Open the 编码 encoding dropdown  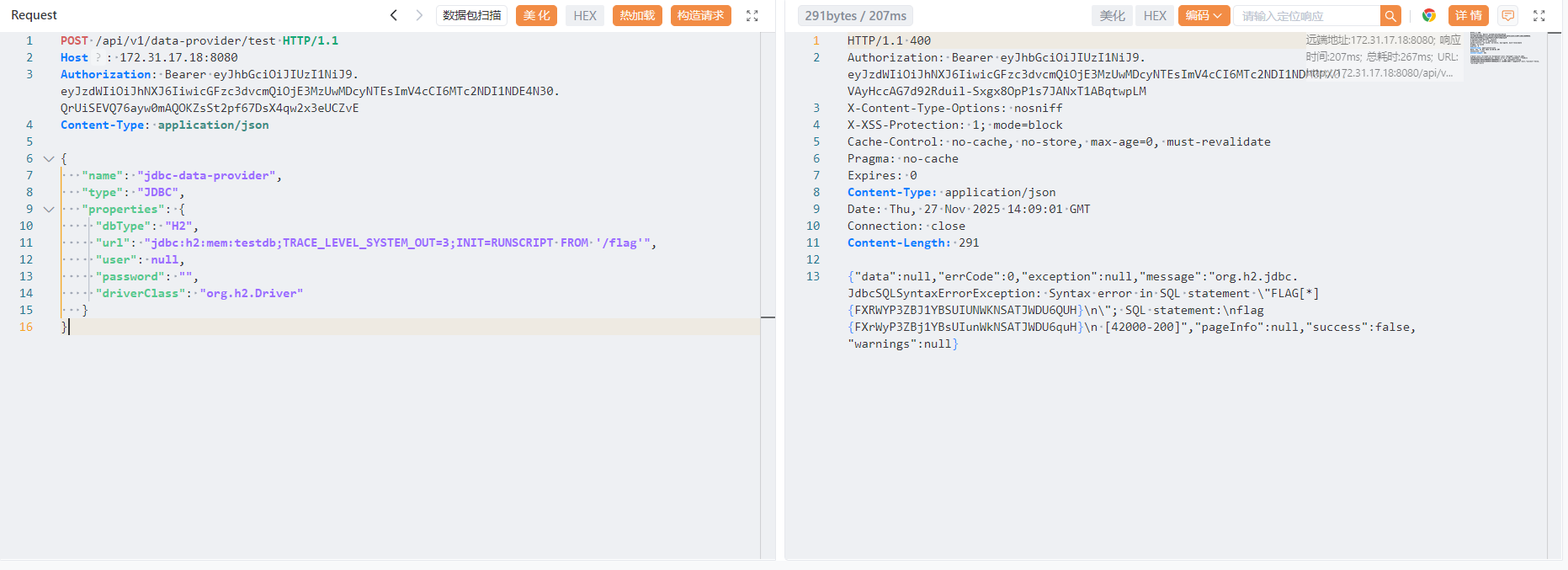pos(1204,15)
